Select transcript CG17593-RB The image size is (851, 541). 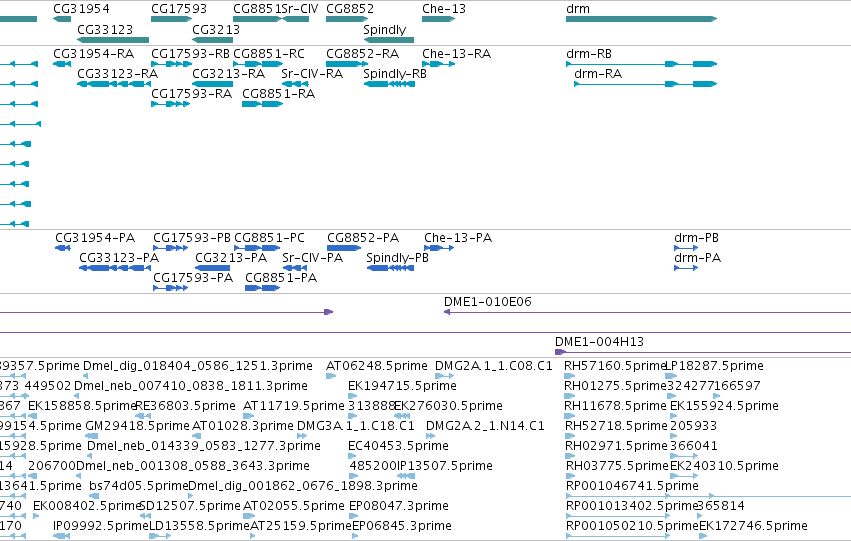[x=172, y=64]
